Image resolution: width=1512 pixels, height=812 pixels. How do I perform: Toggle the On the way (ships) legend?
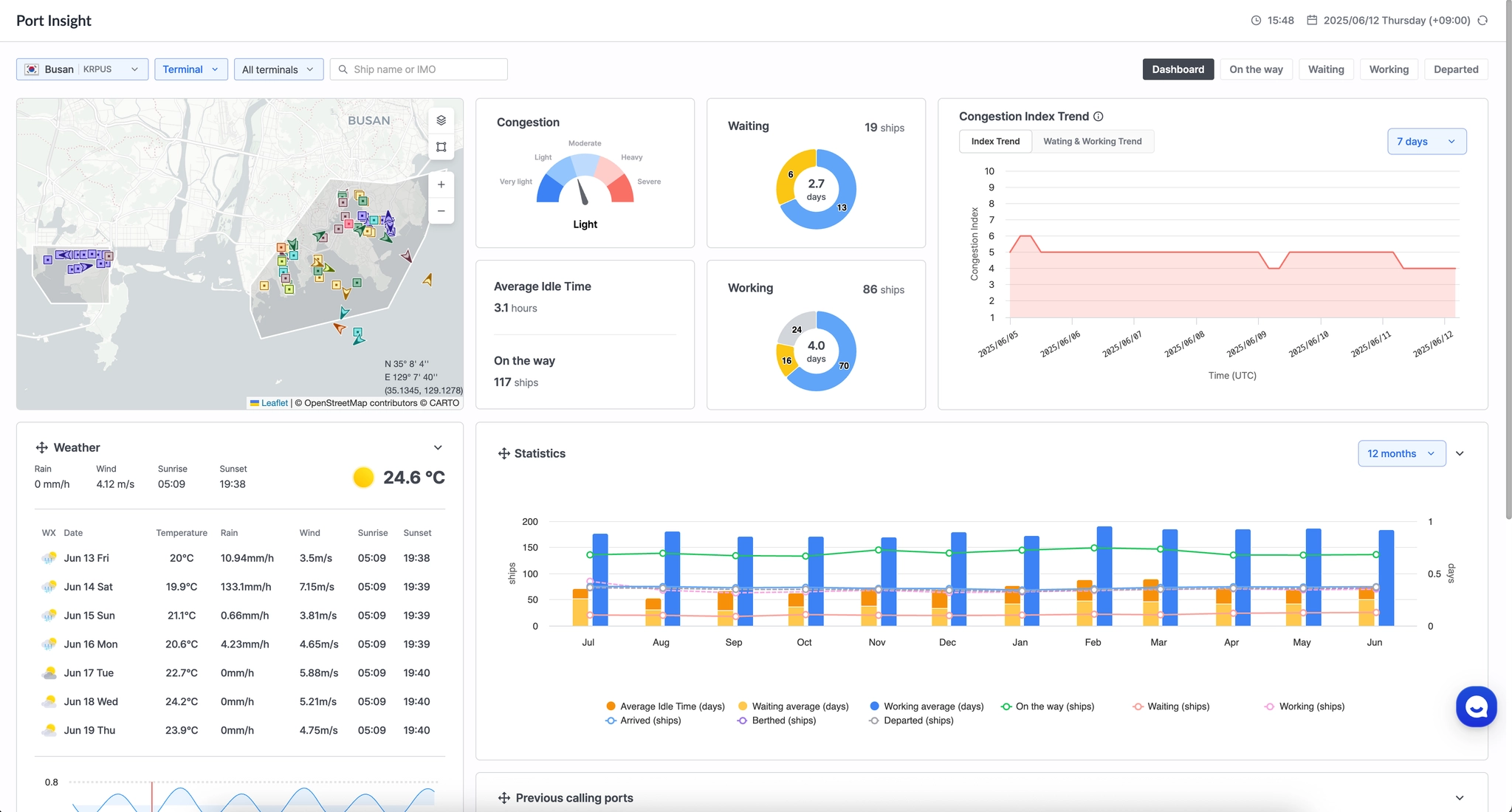click(x=1047, y=706)
